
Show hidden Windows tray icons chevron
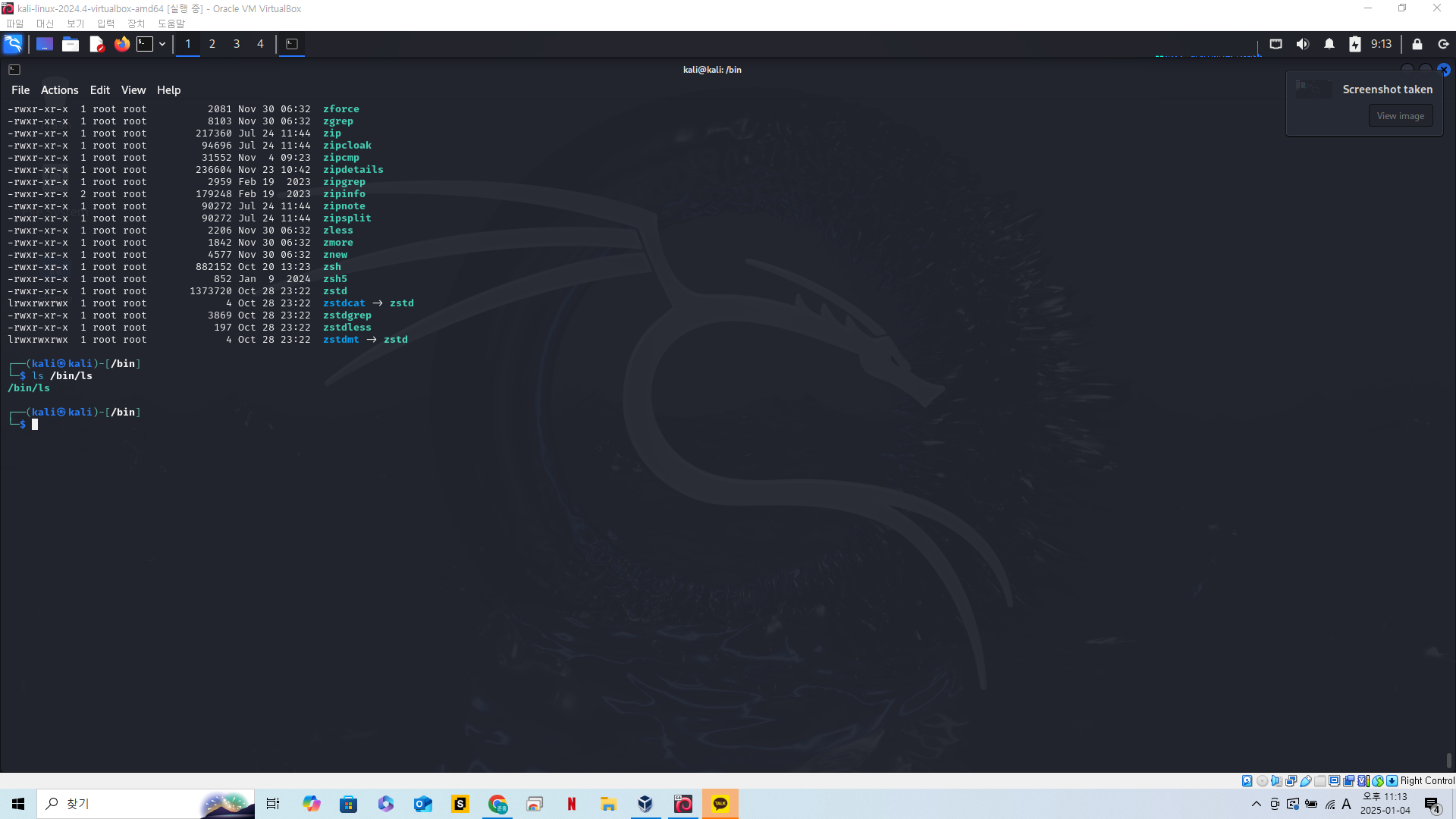1256,804
